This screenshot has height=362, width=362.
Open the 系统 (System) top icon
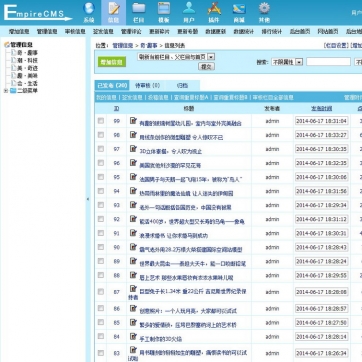(x=89, y=13)
